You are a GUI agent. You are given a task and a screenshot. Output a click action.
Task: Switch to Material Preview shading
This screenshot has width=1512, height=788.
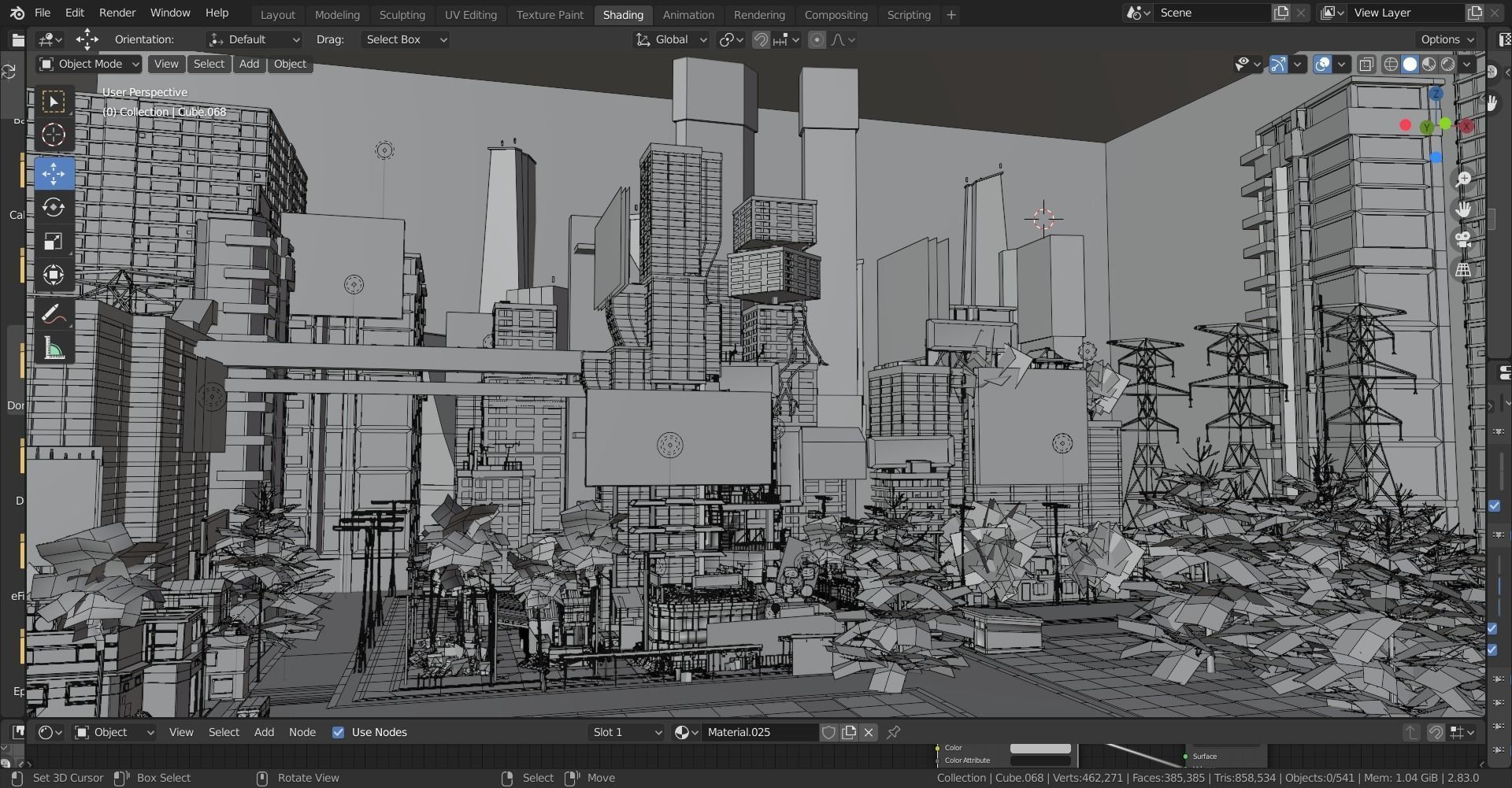click(1429, 65)
